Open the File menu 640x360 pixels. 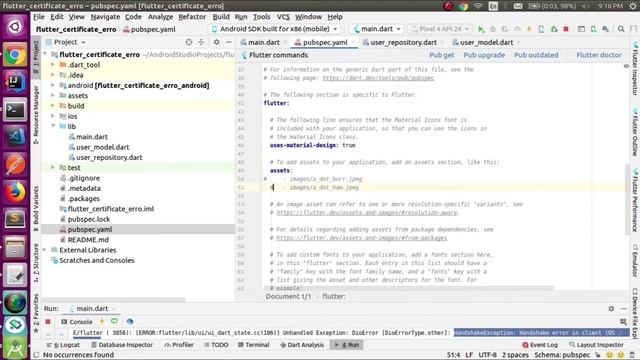[39, 17]
